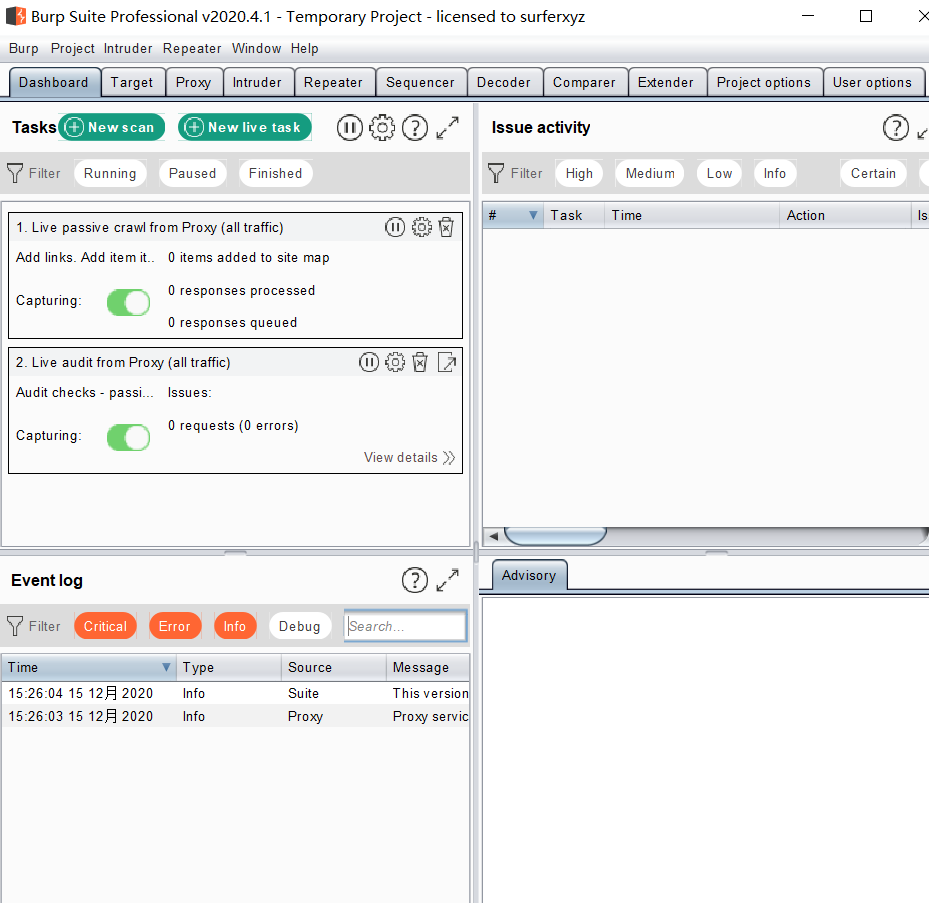Toggle orange Info event log filter
The height and width of the screenshot is (903, 929).
tap(235, 626)
